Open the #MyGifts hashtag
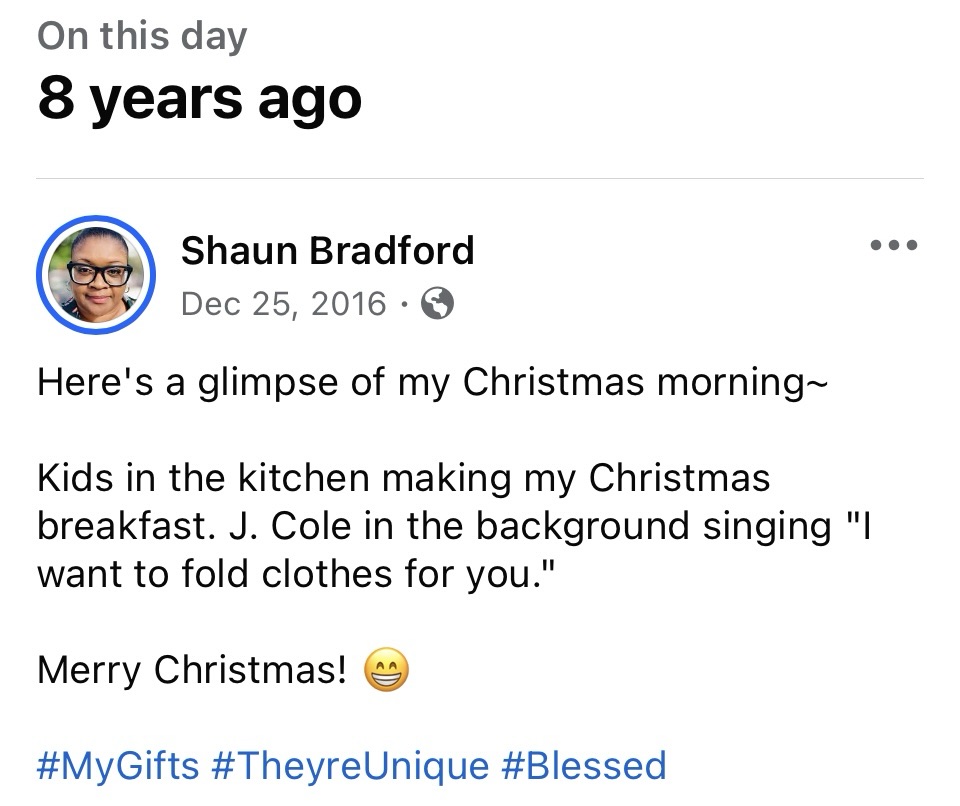960x806 pixels. click(x=118, y=766)
